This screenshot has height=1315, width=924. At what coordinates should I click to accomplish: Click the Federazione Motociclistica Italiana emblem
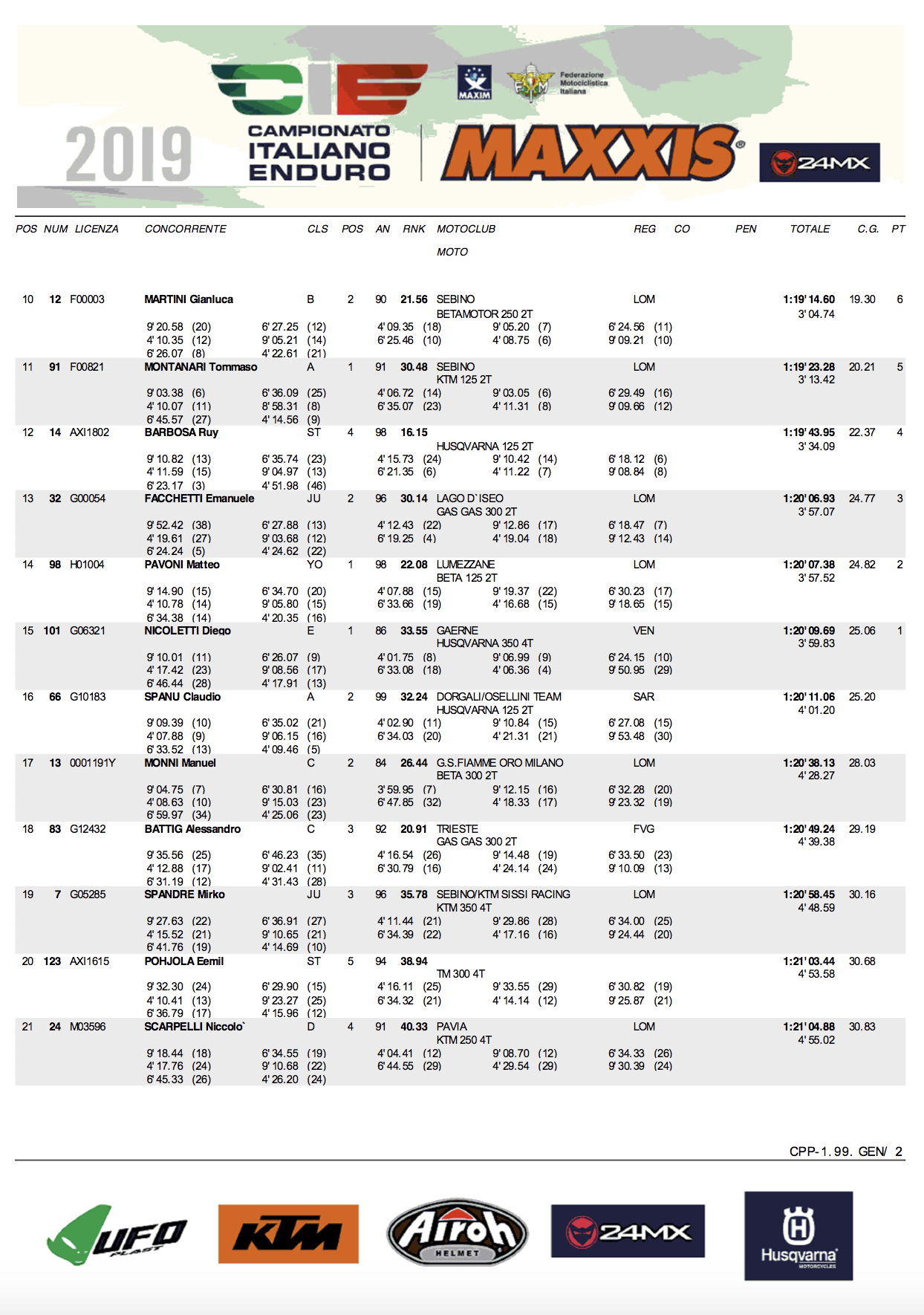click(x=530, y=83)
